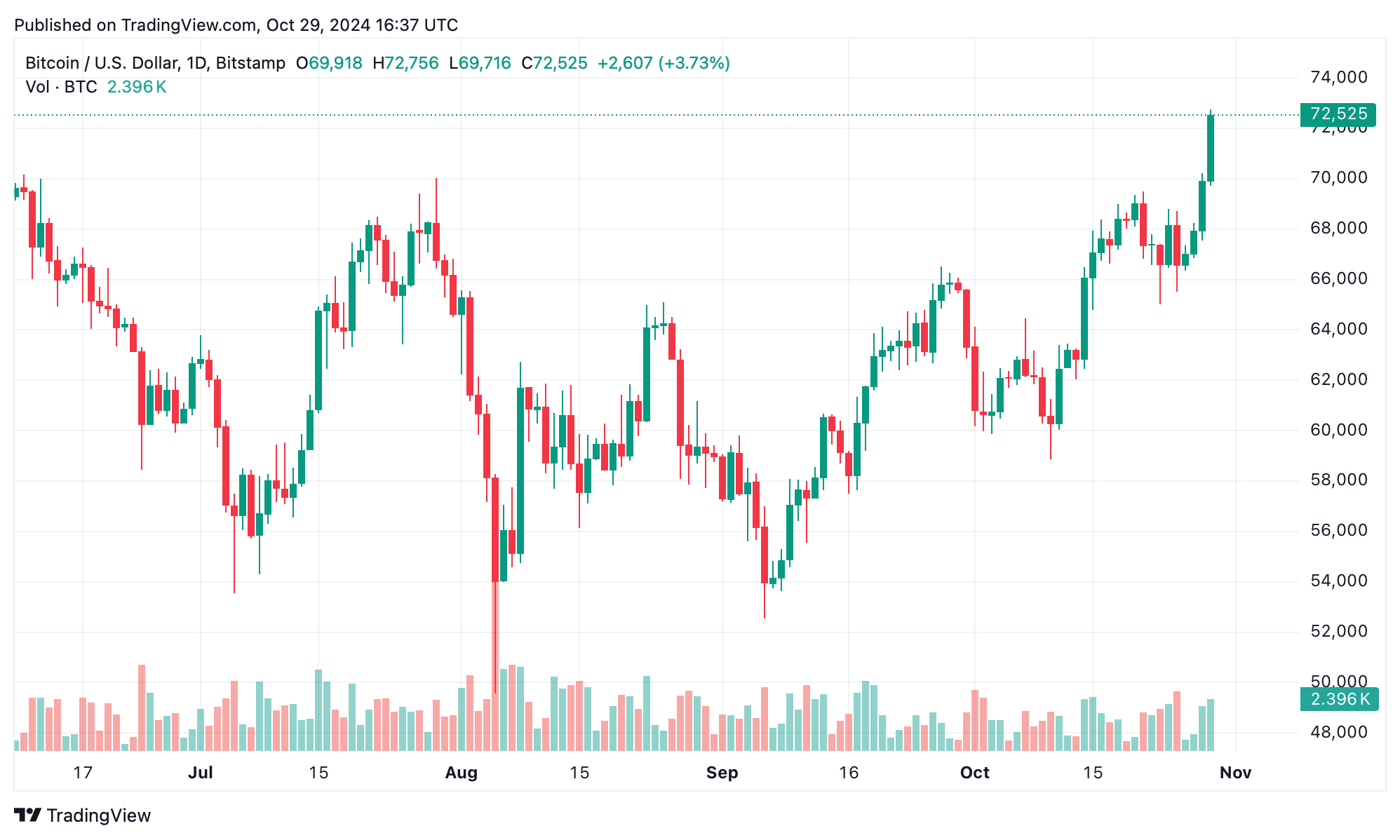
Task: Click the +2,607 (+3.73%) change value
Action: 663,63
